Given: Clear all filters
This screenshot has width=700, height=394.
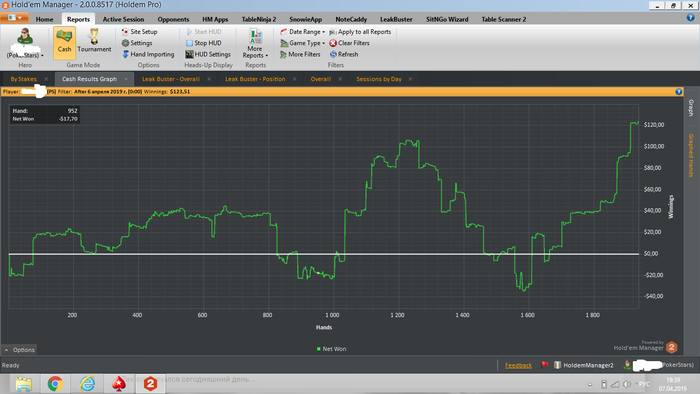Looking at the screenshot, I should (x=349, y=43).
